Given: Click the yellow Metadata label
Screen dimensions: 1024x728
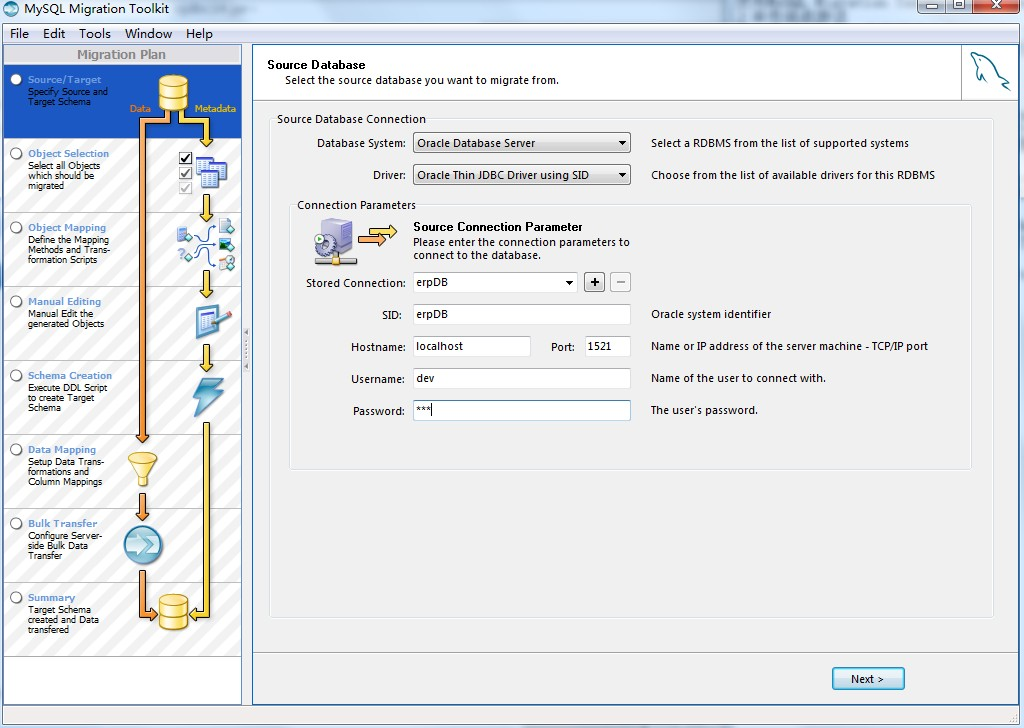Looking at the screenshot, I should coord(215,109).
